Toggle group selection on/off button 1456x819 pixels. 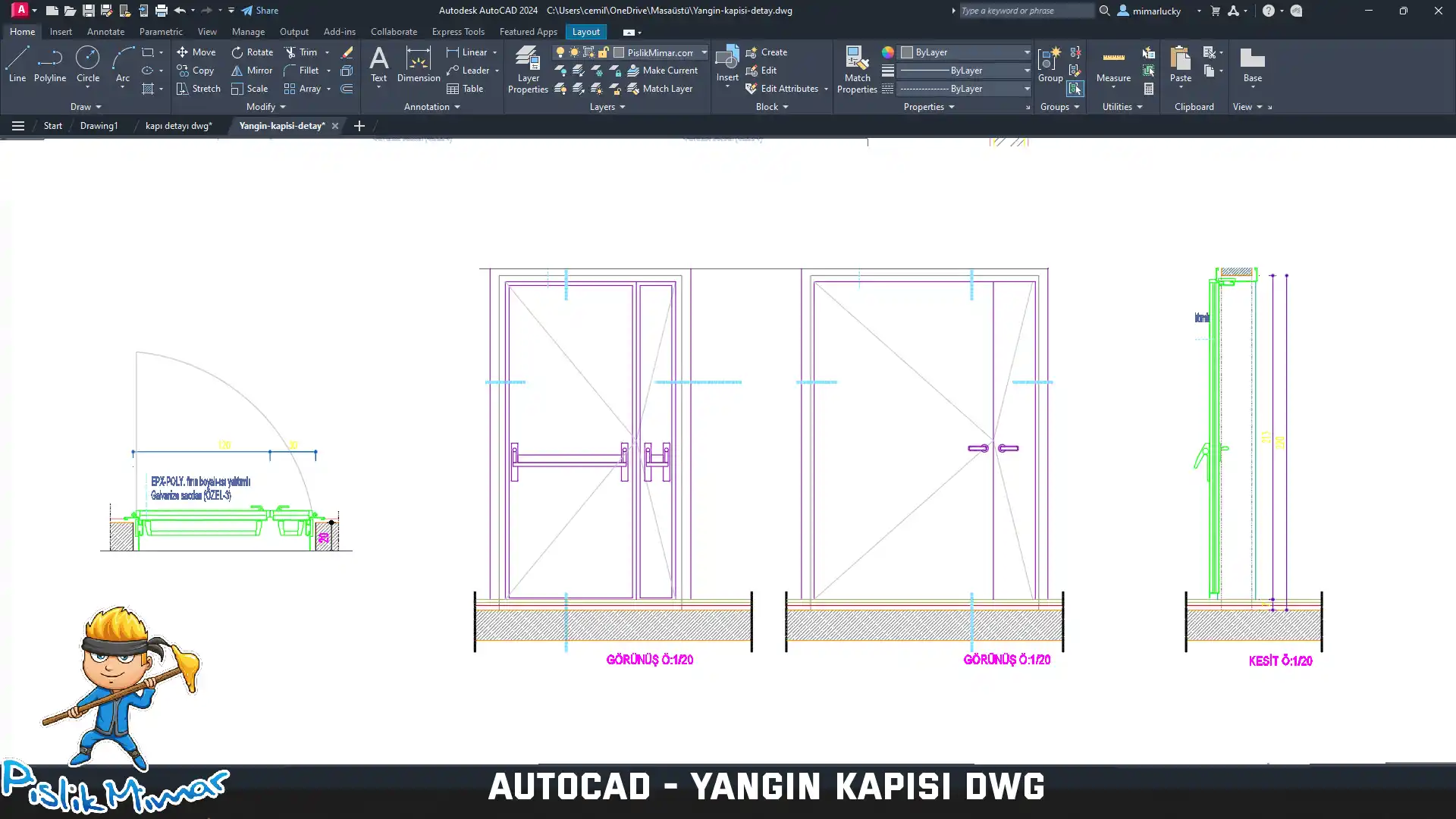click(x=1075, y=89)
